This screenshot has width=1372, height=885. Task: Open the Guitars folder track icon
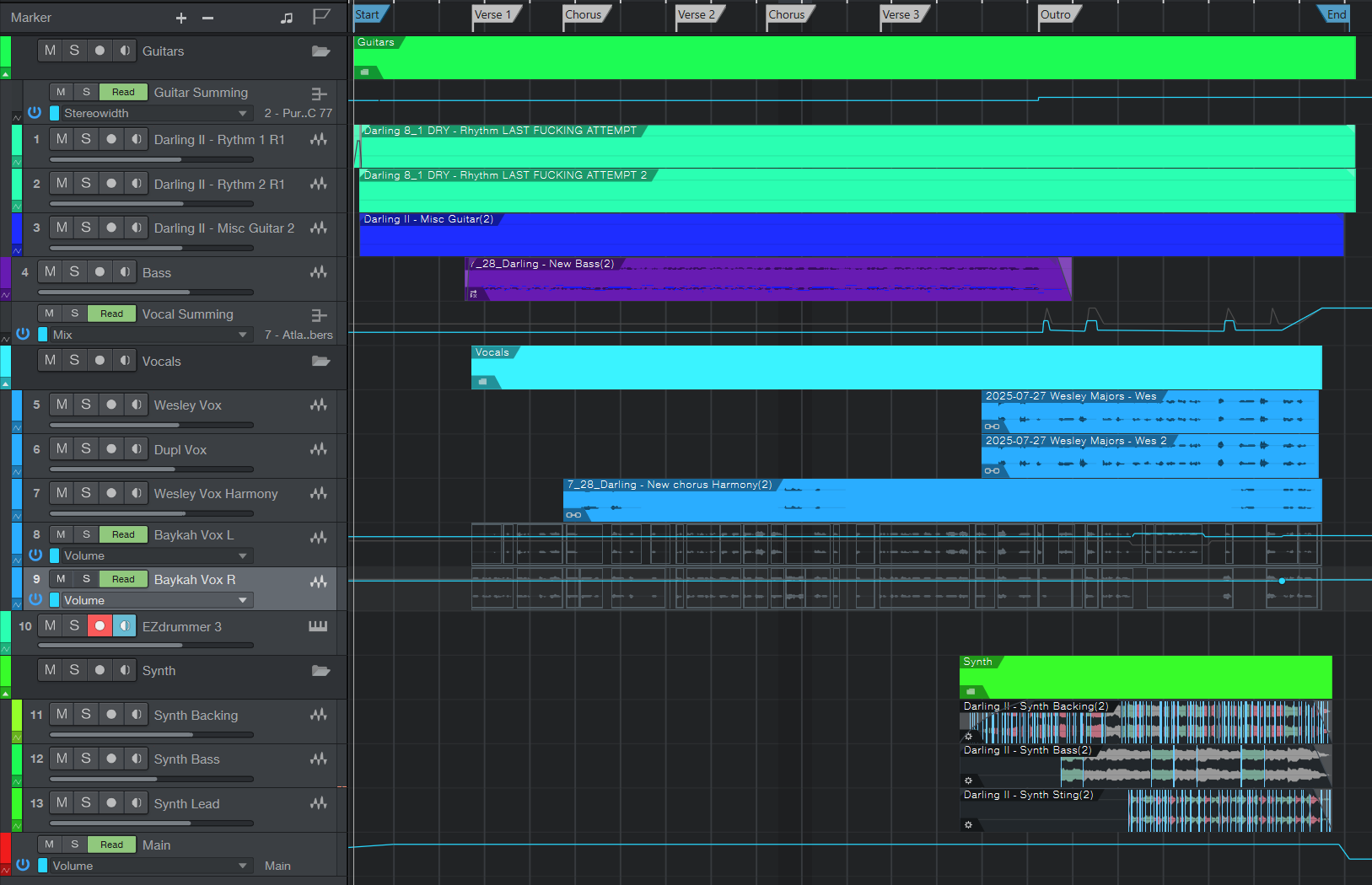[320, 51]
